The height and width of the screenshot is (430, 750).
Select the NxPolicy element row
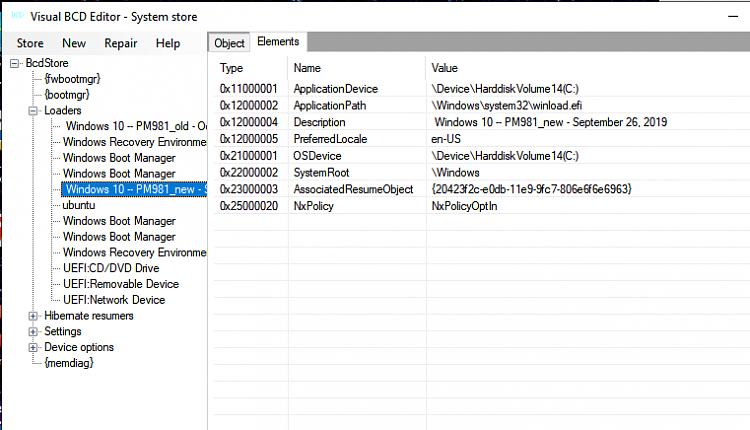482,206
